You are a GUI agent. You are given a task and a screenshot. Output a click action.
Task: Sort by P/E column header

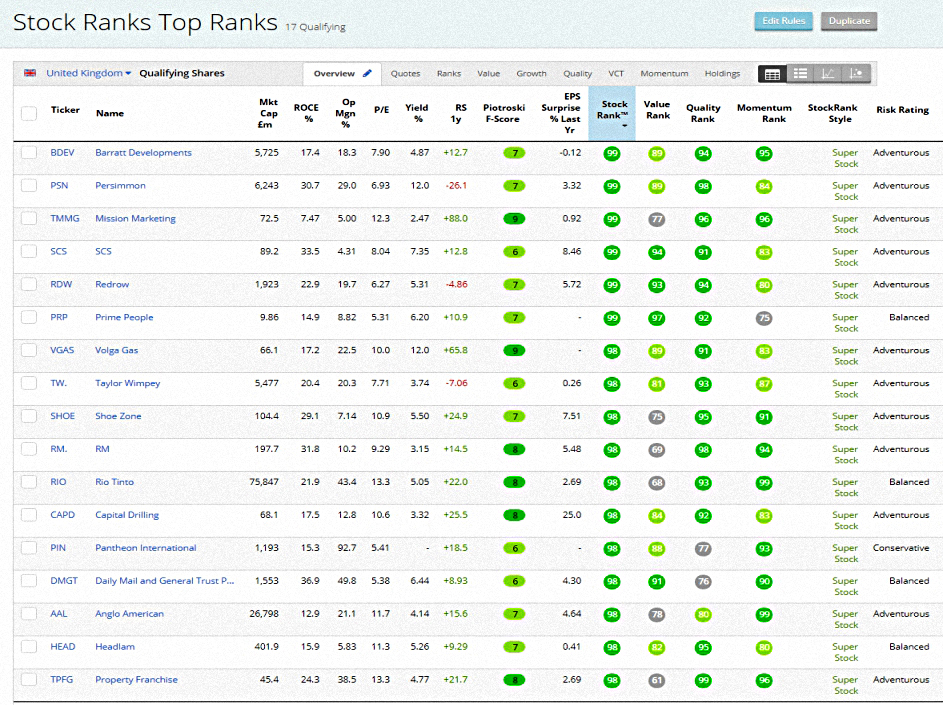pyautogui.click(x=381, y=109)
